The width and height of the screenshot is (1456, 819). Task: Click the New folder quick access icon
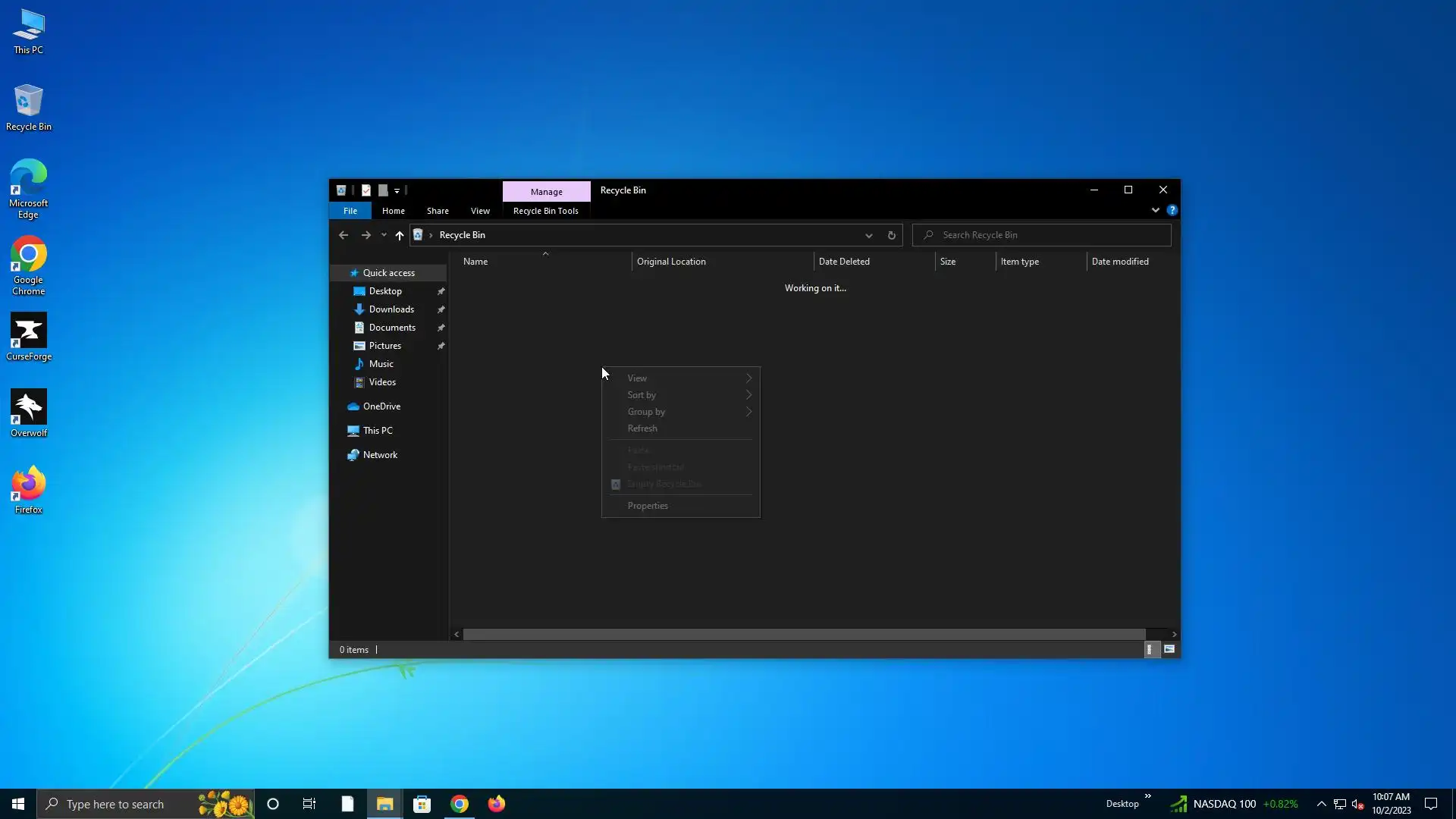383,190
